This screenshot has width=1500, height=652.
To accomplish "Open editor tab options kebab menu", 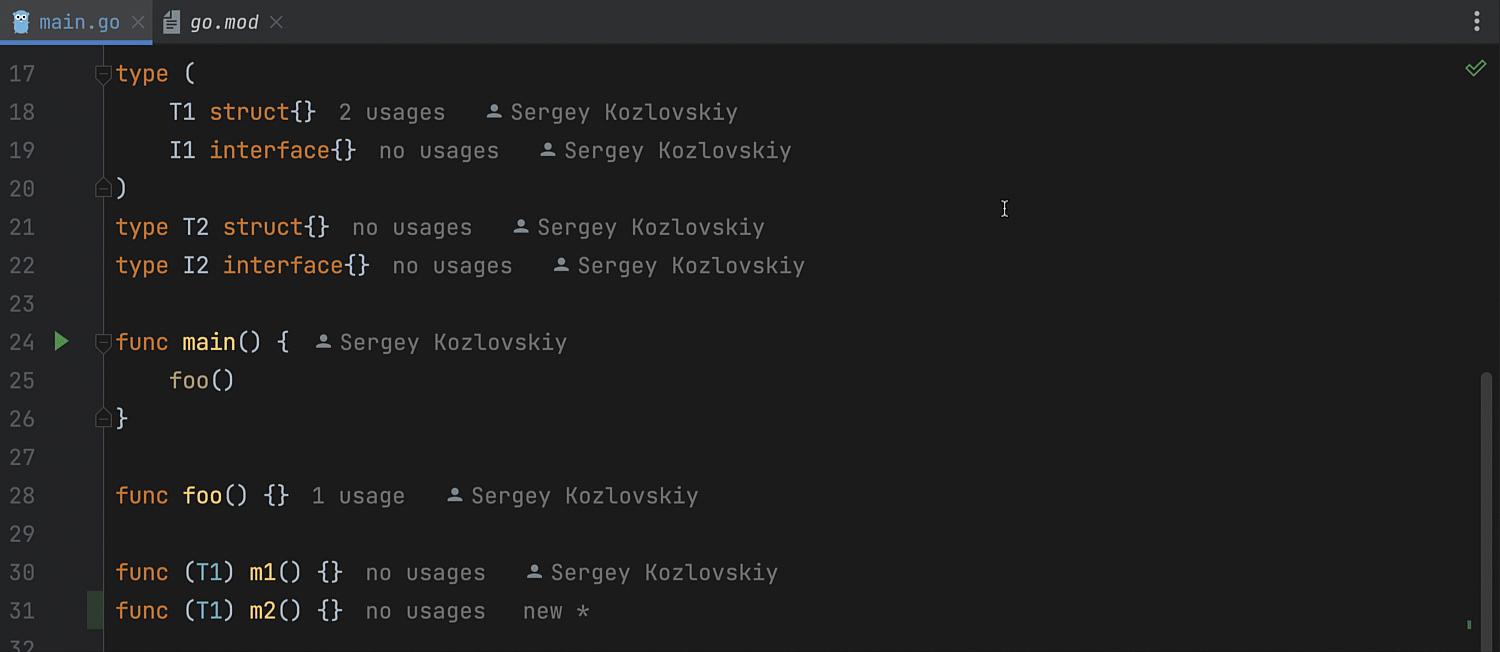I will click(1477, 22).
